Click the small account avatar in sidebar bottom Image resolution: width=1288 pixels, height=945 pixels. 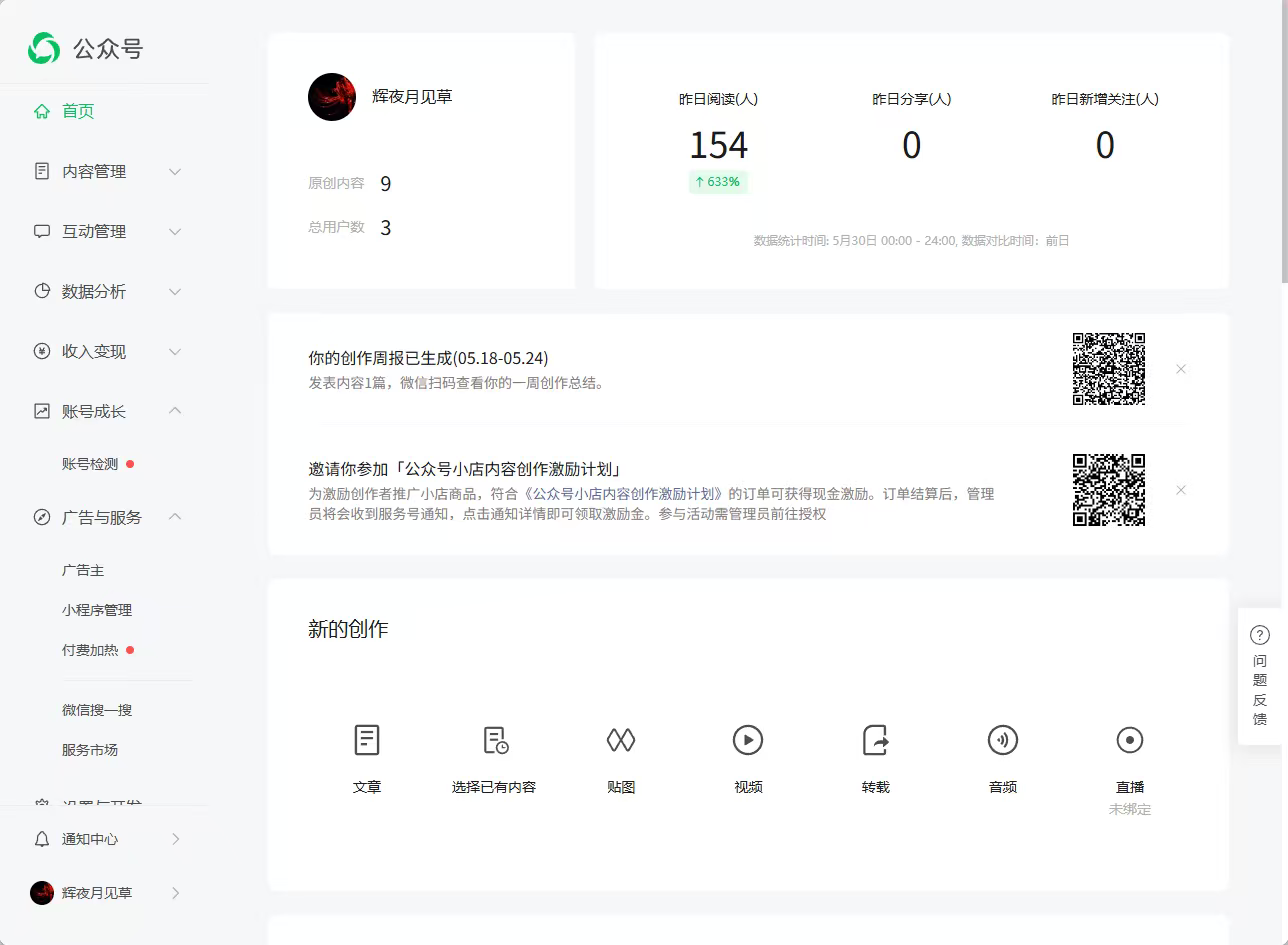click(42, 893)
